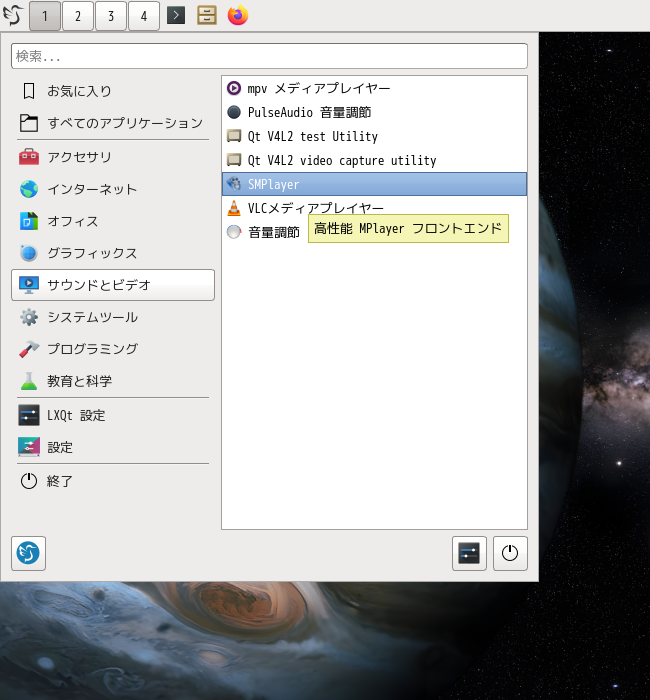Image resolution: width=650 pixels, height=700 pixels.
Task: Open the terminal launcher in the panel
Action: (176, 16)
